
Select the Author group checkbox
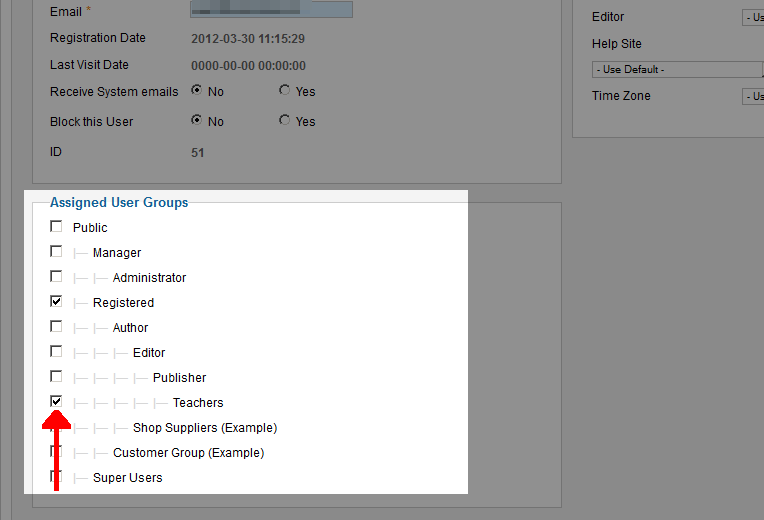56,327
